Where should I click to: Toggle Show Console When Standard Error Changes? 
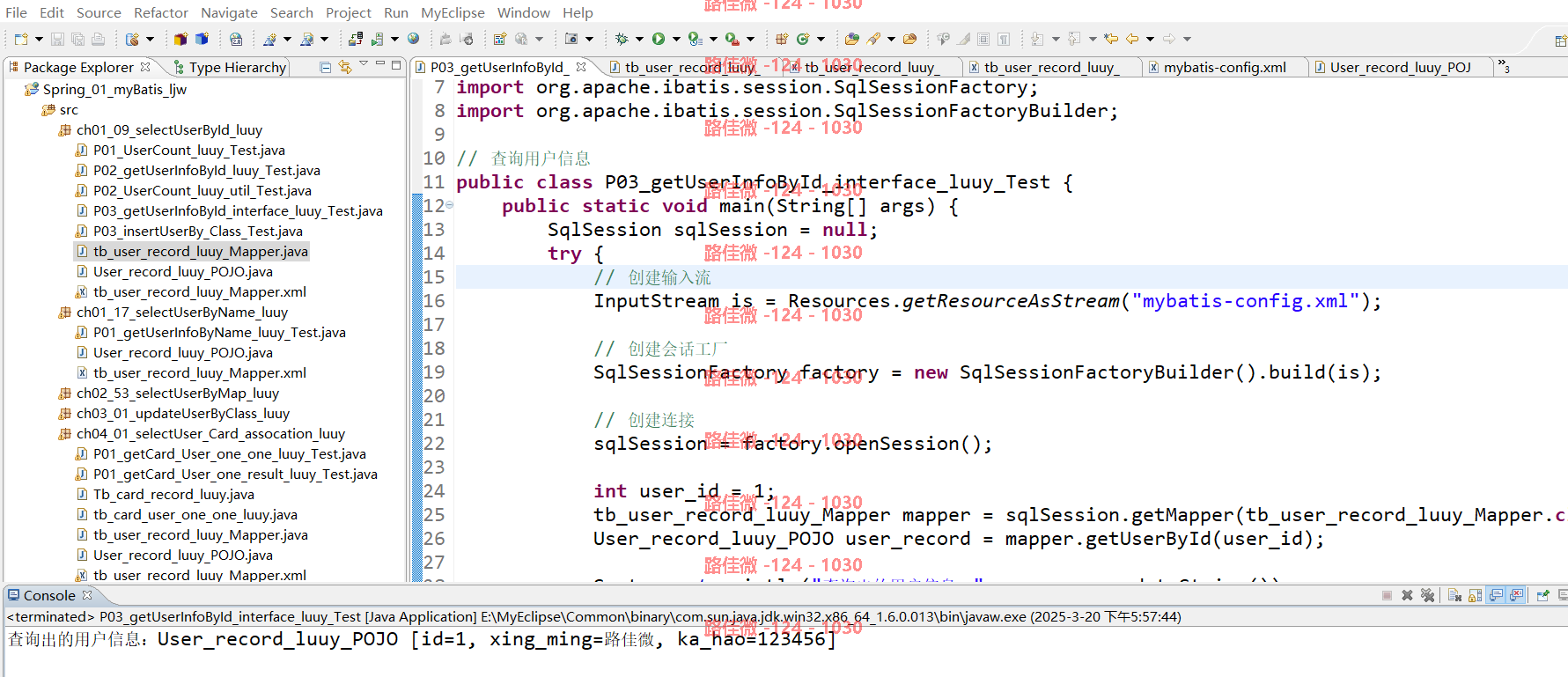click(x=1516, y=595)
